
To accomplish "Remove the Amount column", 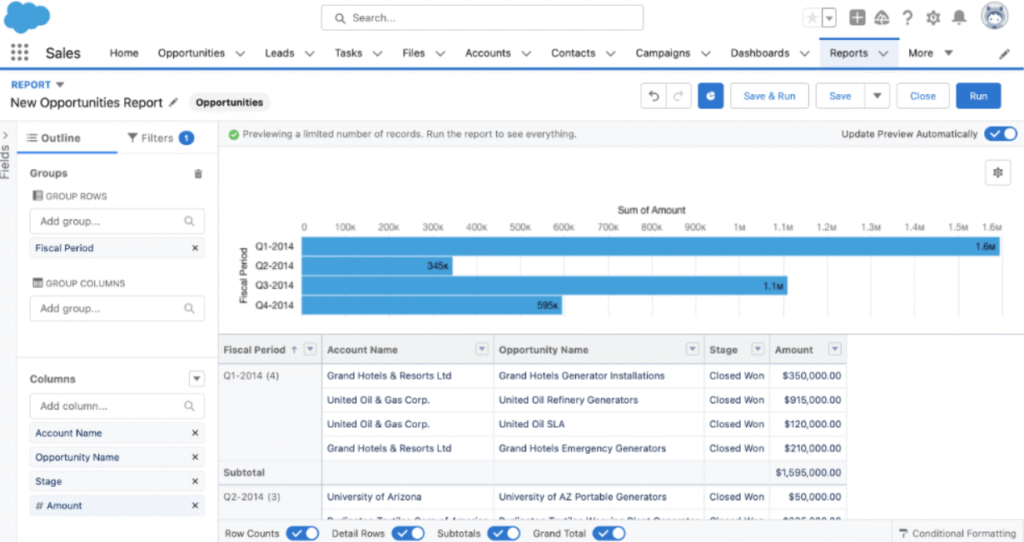I will (195, 505).
